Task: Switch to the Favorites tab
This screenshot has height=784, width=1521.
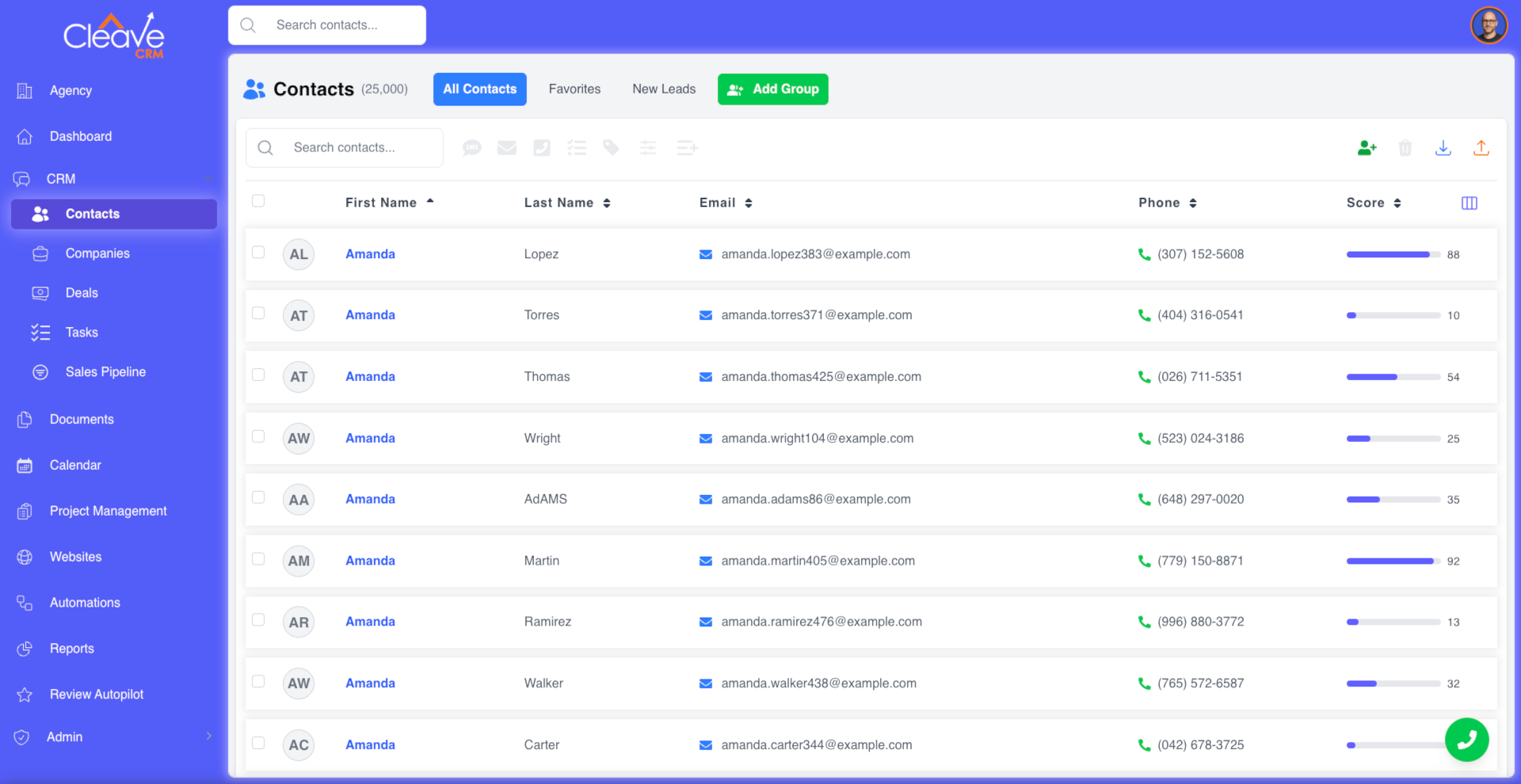Action: point(574,89)
